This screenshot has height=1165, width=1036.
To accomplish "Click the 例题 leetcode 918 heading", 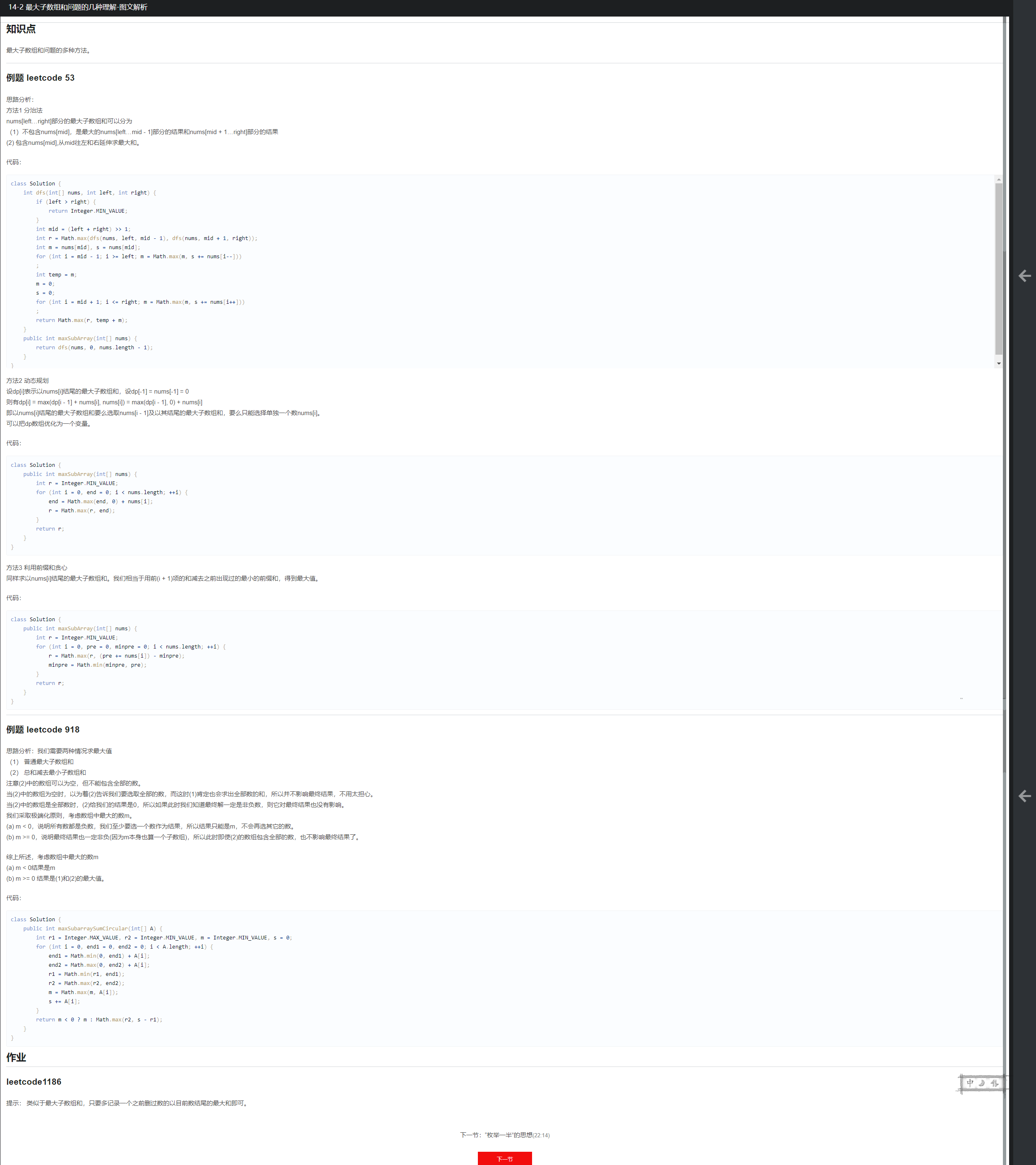I will (43, 730).
